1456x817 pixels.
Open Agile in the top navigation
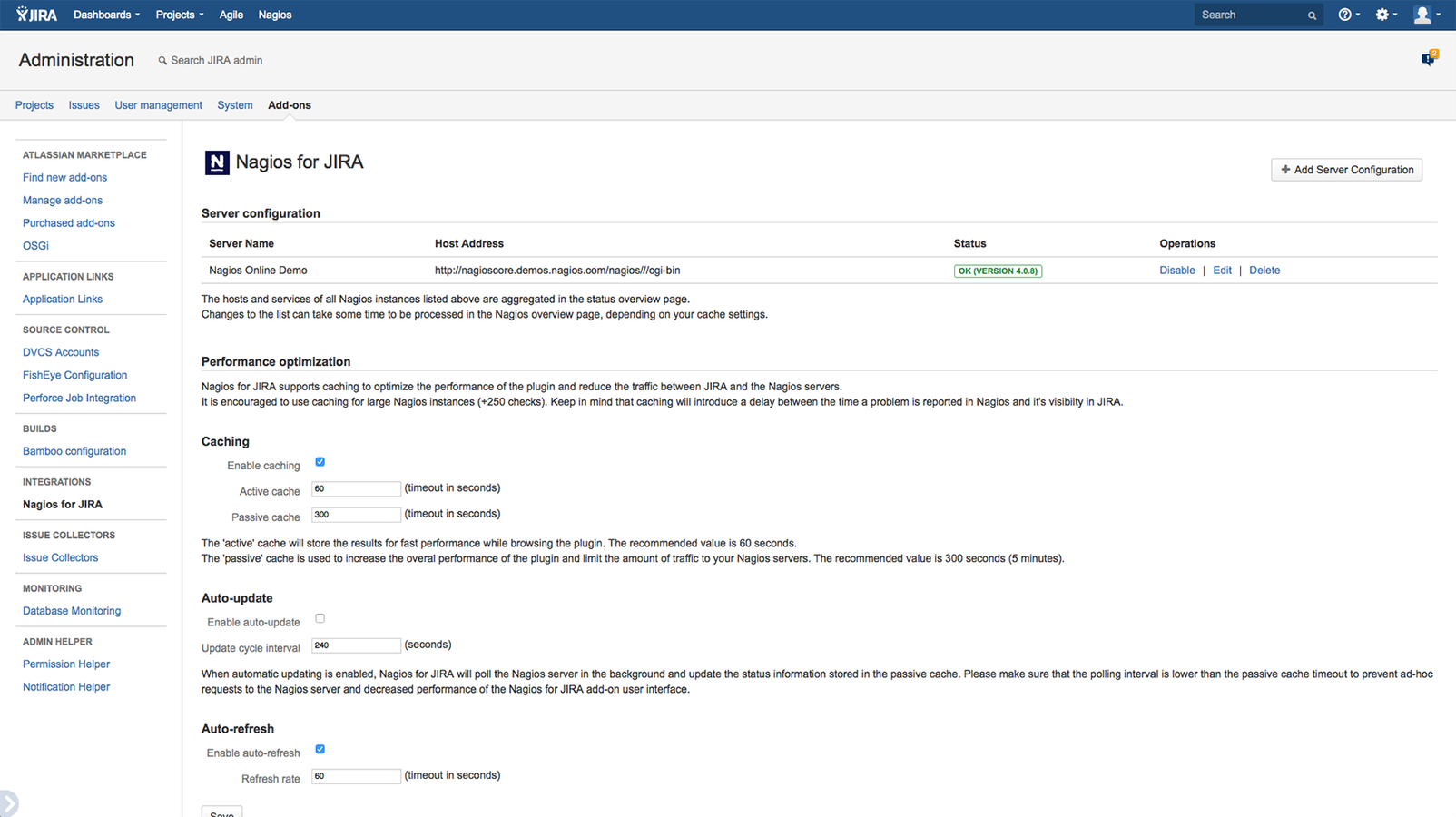231,15
